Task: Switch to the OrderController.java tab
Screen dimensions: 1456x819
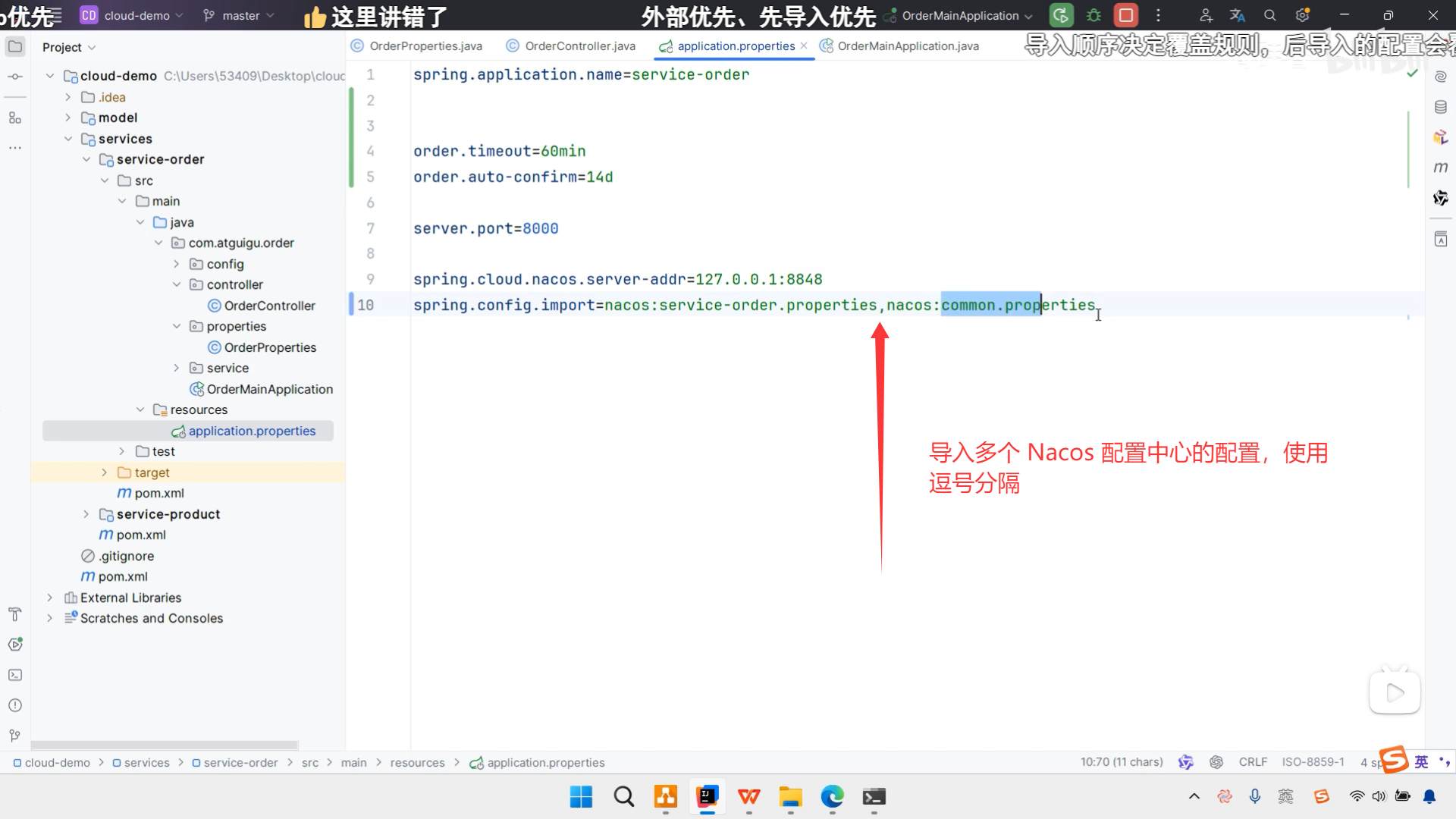Action: click(x=578, y=45)
